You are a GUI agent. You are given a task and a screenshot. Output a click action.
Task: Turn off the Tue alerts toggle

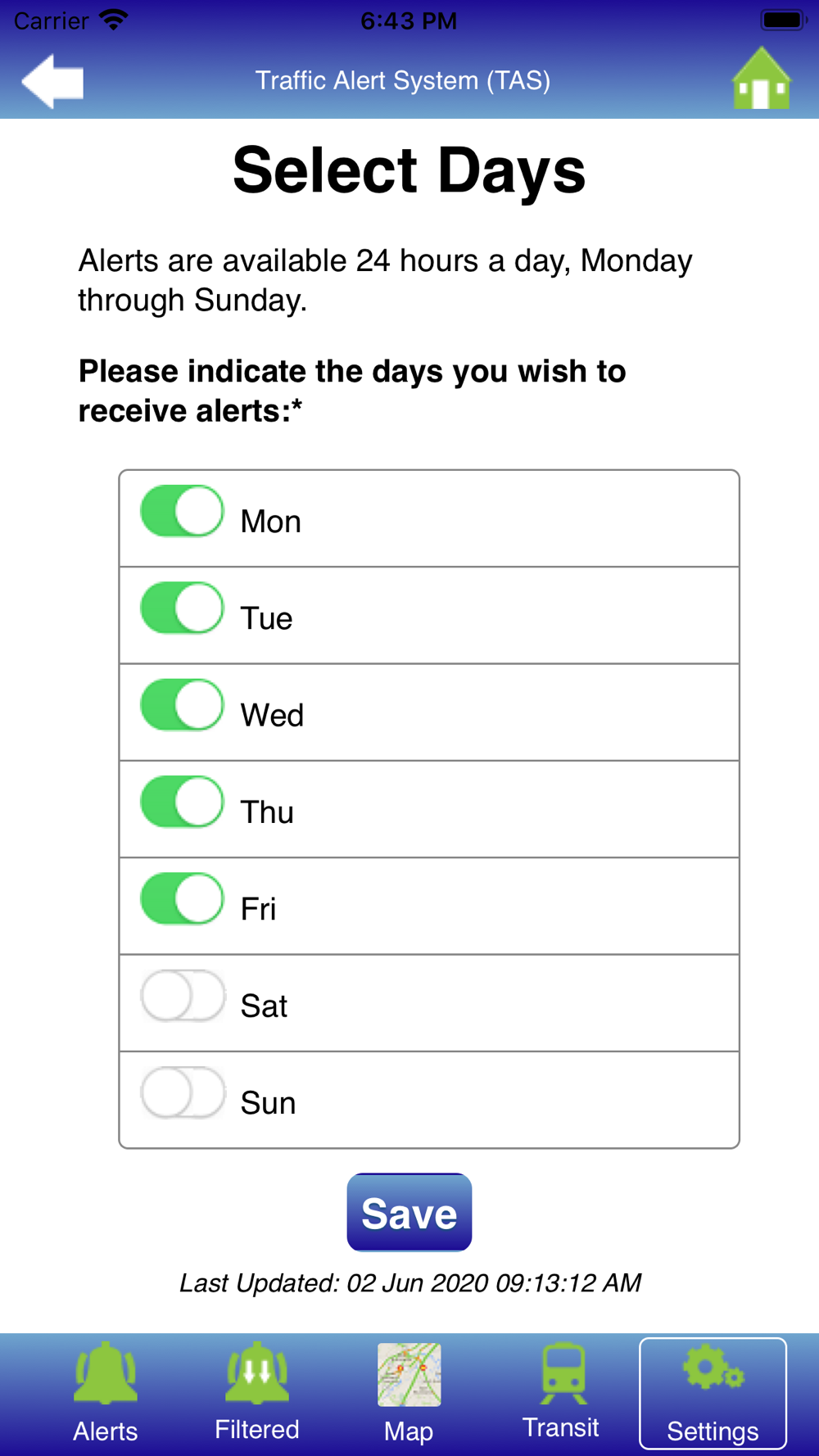click(x=182, y=608)
